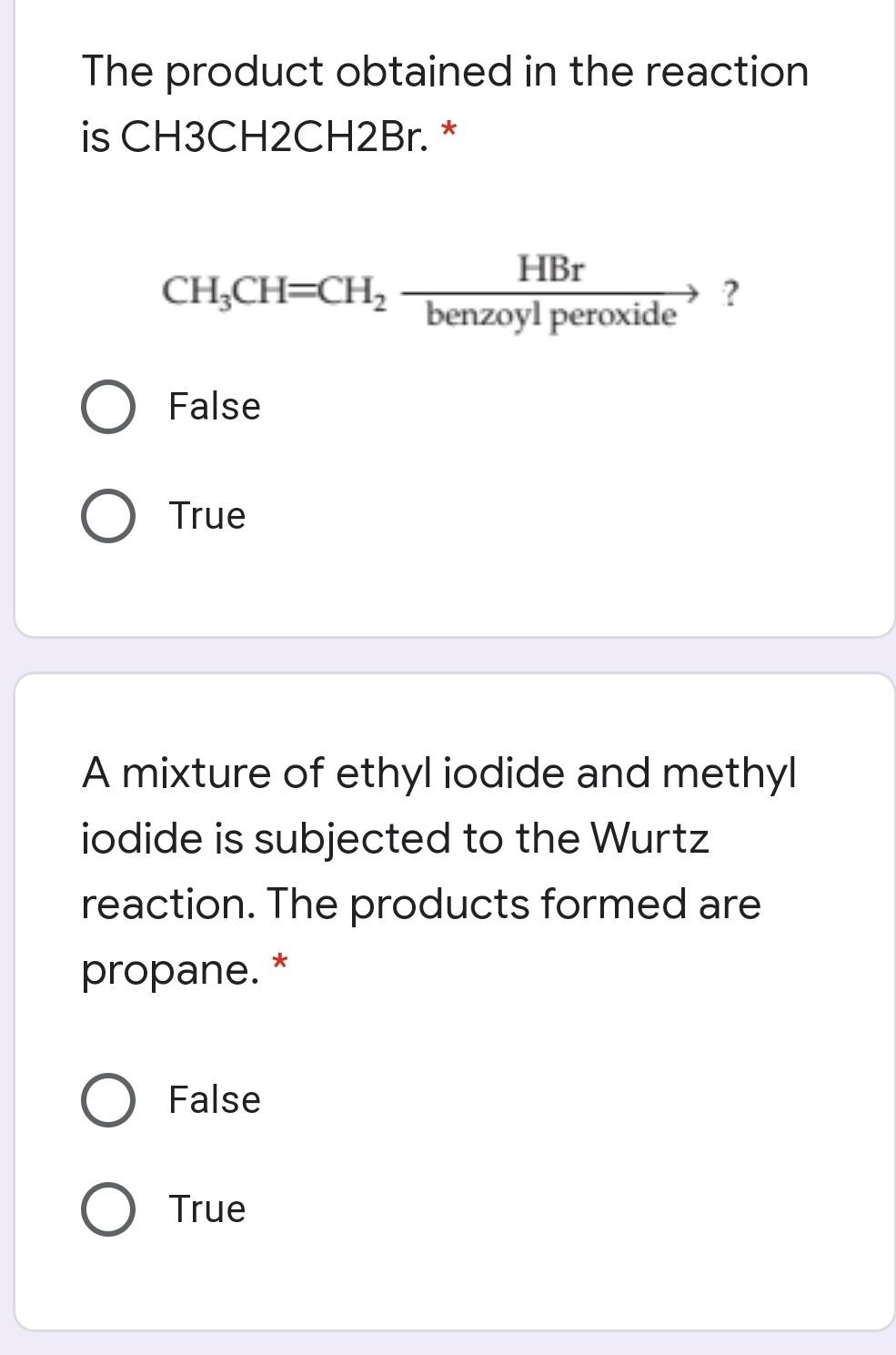Select False for the Wurtz reaction question
Viewport: 896px width, 1355px height.
point(109,1099)
